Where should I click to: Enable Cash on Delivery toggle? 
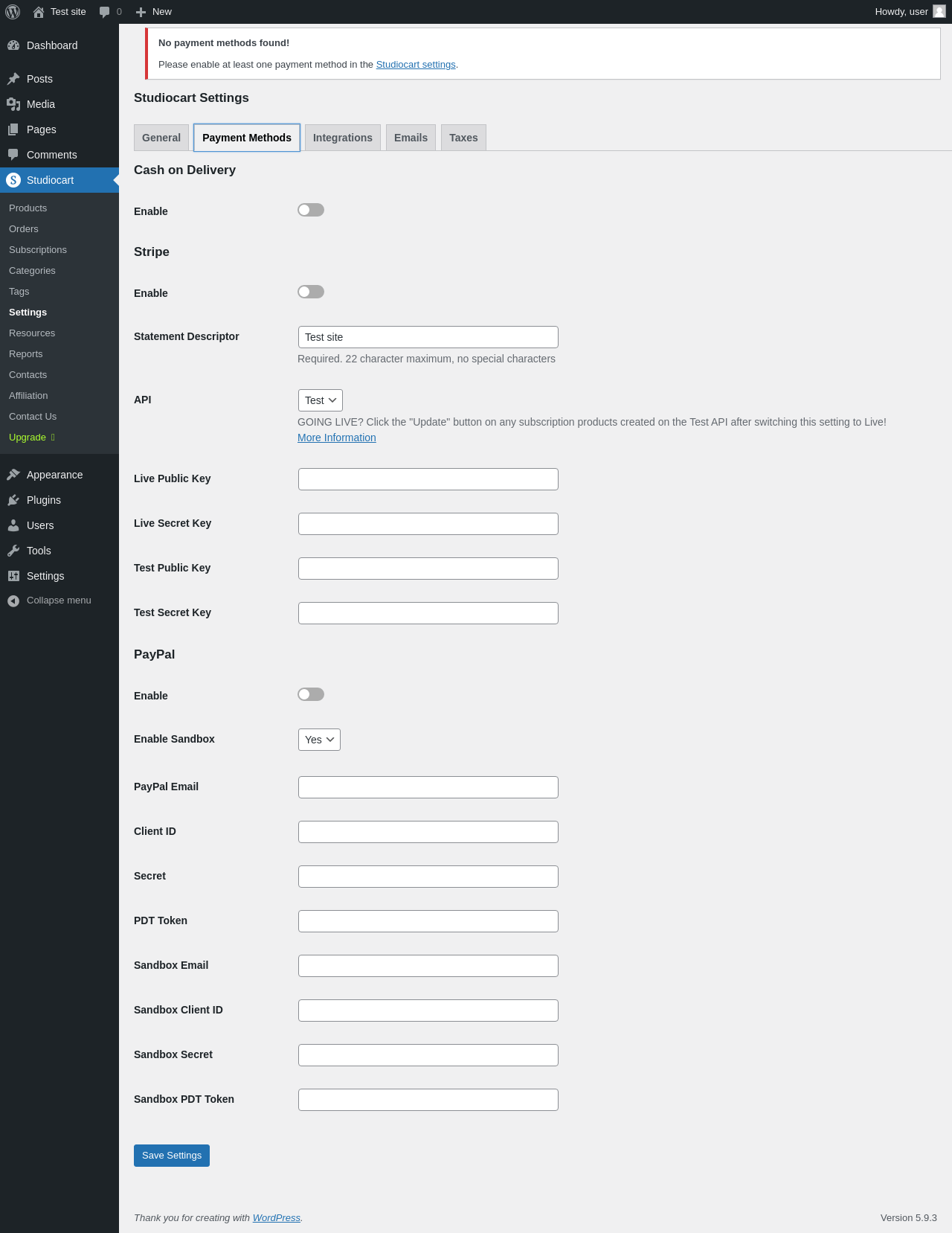(311, 210)
